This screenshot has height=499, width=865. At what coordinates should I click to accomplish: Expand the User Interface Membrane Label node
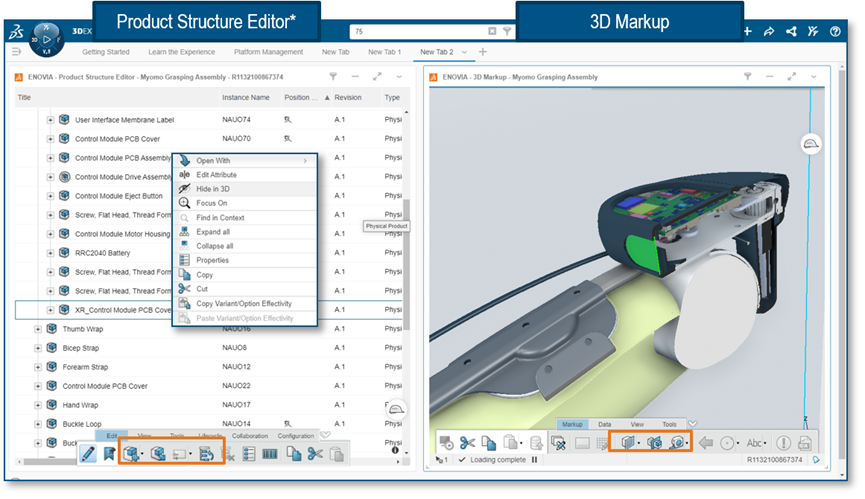click(50, 120)
